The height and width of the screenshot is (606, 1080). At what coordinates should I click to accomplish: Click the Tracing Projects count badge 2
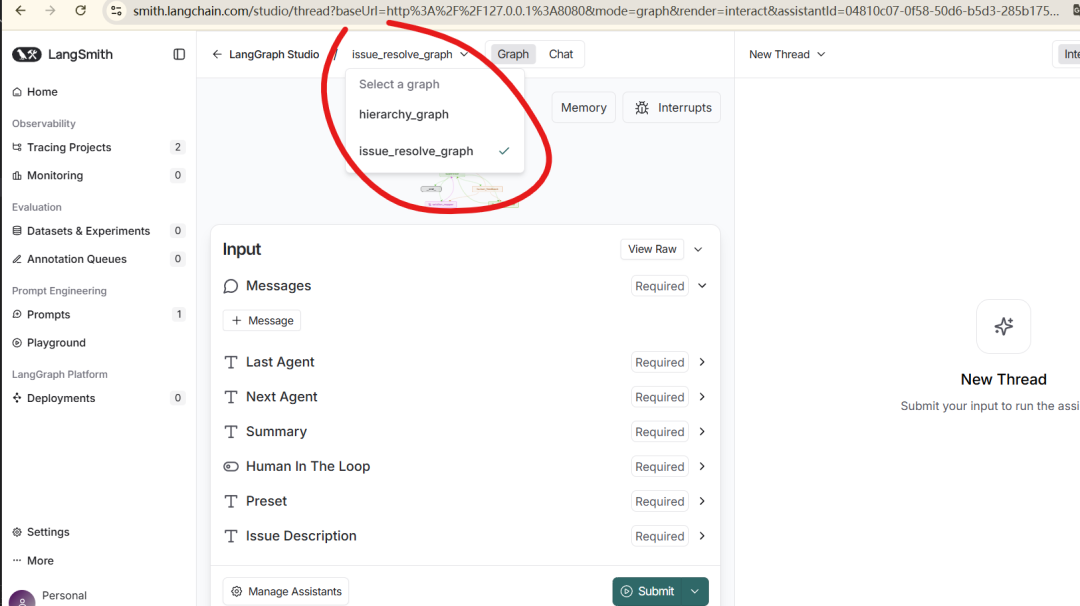point(178,147)
